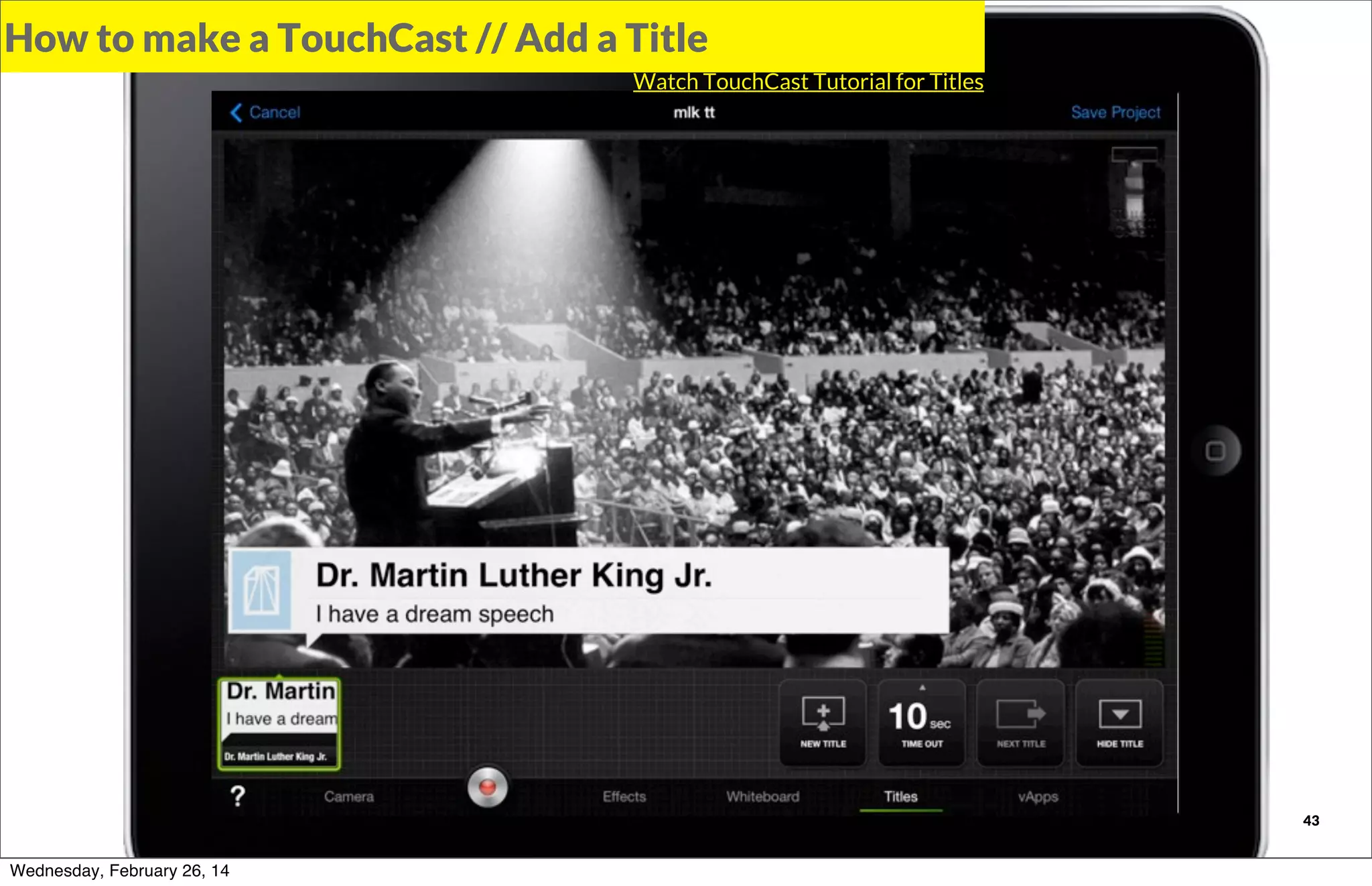Viewport: 1372px width, 886px height.
Task: Tap the Cancel back button
Action: coord(265,113)
